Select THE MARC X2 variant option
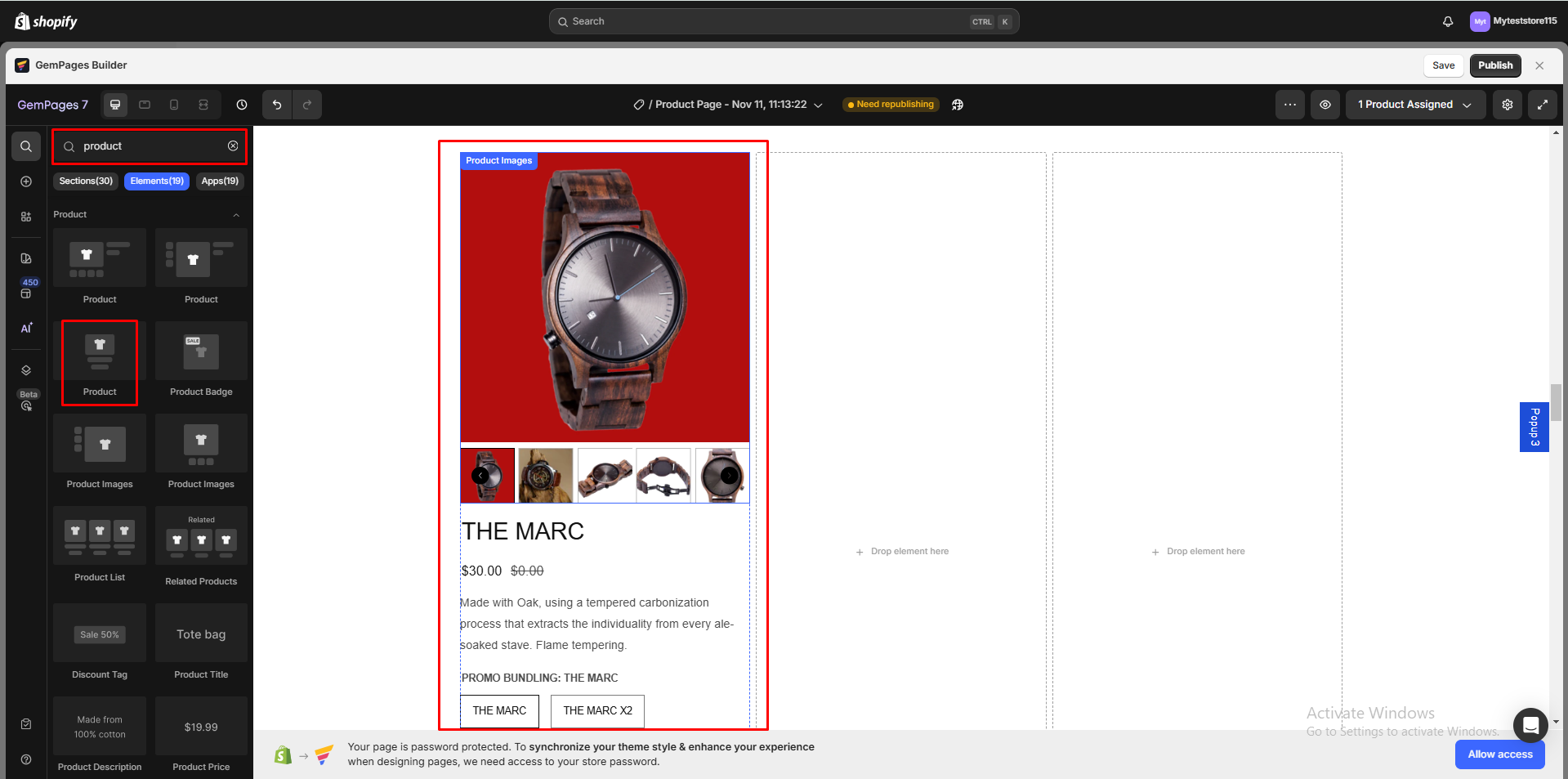 [x=597, y=710]
